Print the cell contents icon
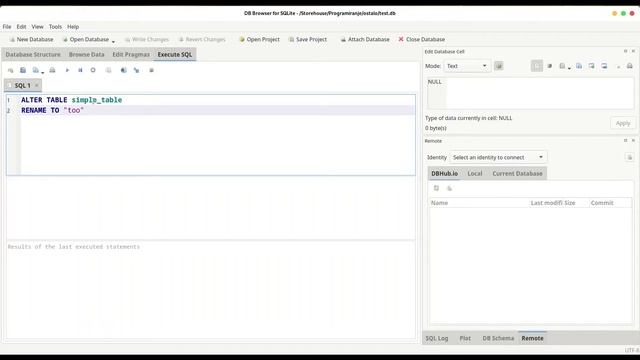The image size is (640, 360). pos(630,66)
